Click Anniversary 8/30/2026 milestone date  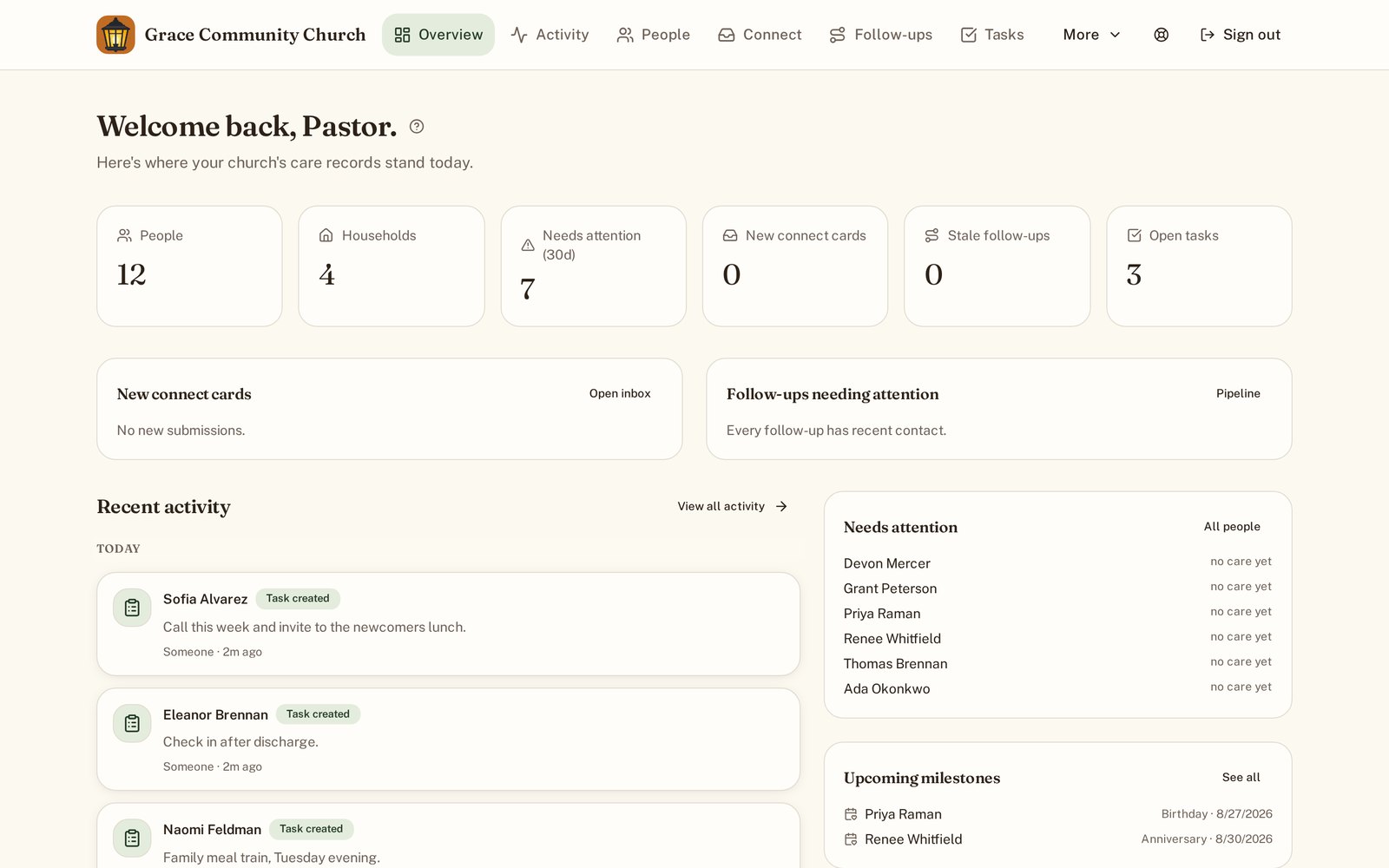point(1207,839)
